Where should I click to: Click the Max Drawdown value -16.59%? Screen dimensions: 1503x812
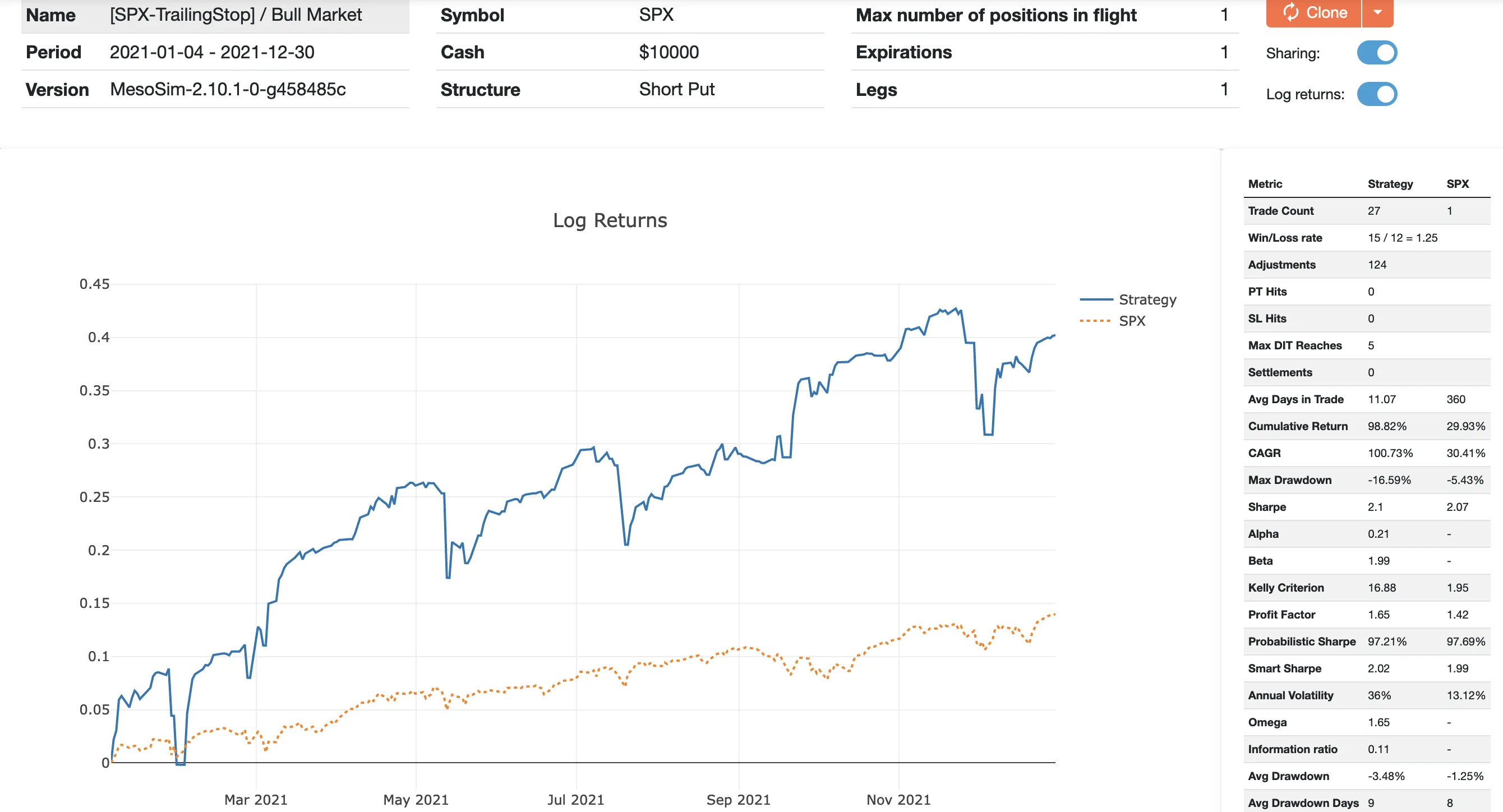[1390, 479]
